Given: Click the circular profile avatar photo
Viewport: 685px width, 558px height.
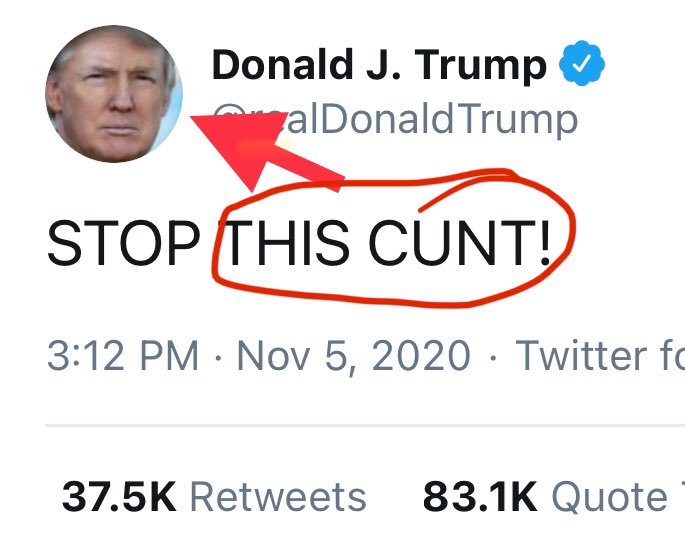Looking at the screenshot, I should point(114,94).
